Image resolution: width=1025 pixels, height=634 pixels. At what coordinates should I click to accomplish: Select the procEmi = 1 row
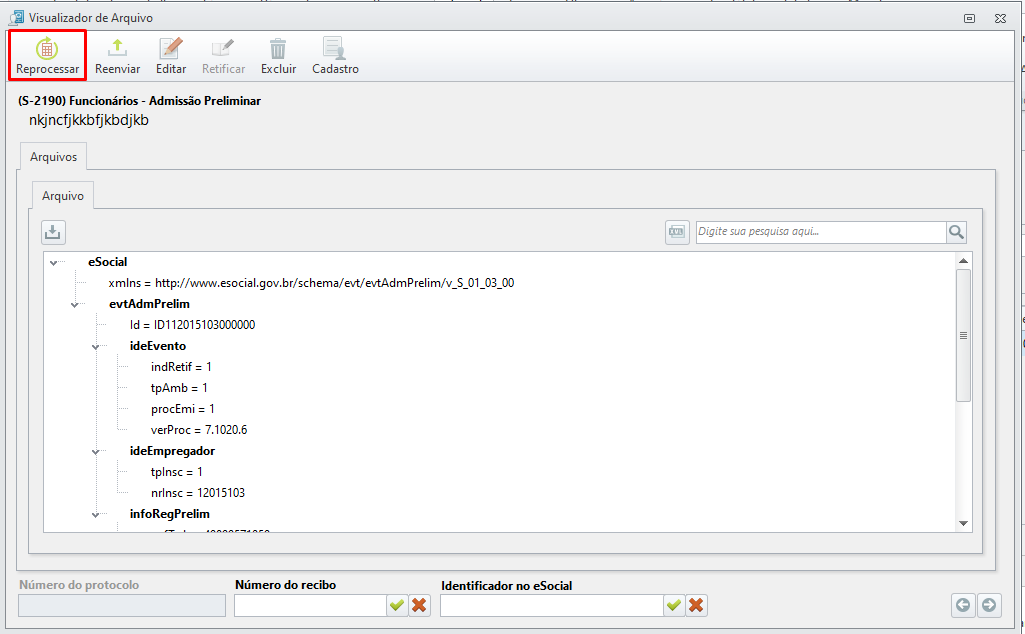[182, 409]
